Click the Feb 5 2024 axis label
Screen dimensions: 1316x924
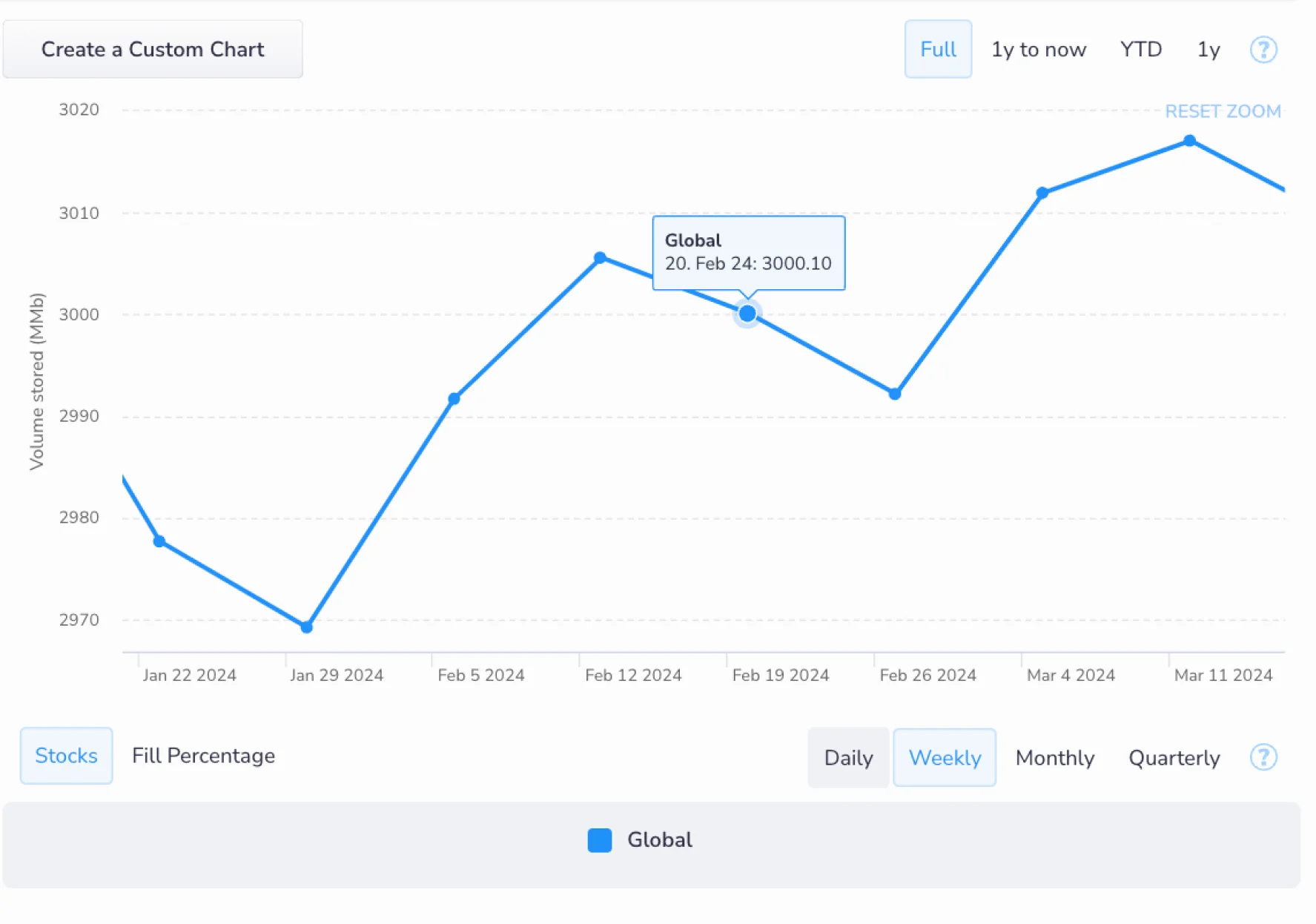point(480,675)
